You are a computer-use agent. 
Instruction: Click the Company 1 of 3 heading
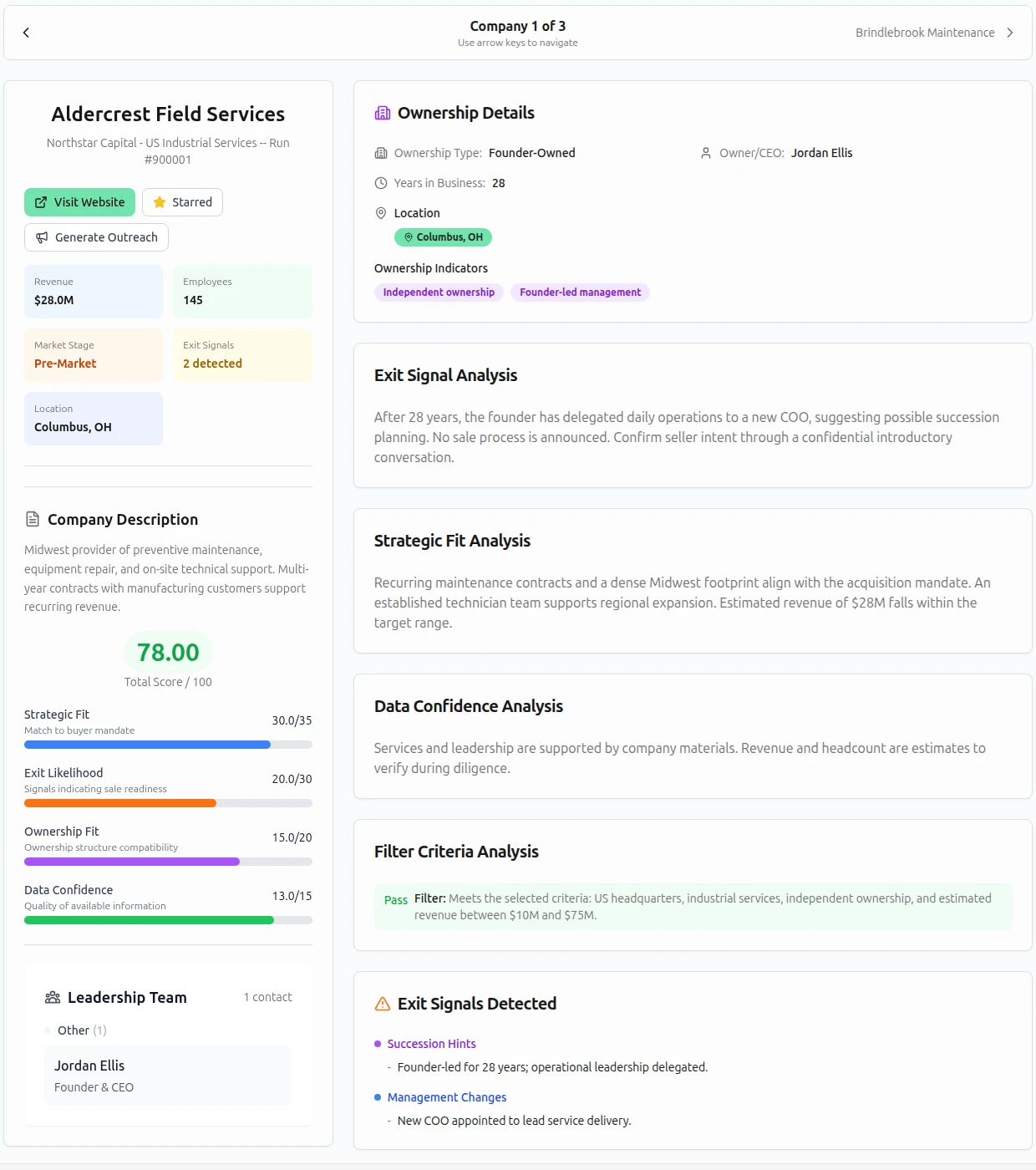[x=518, y=26]
